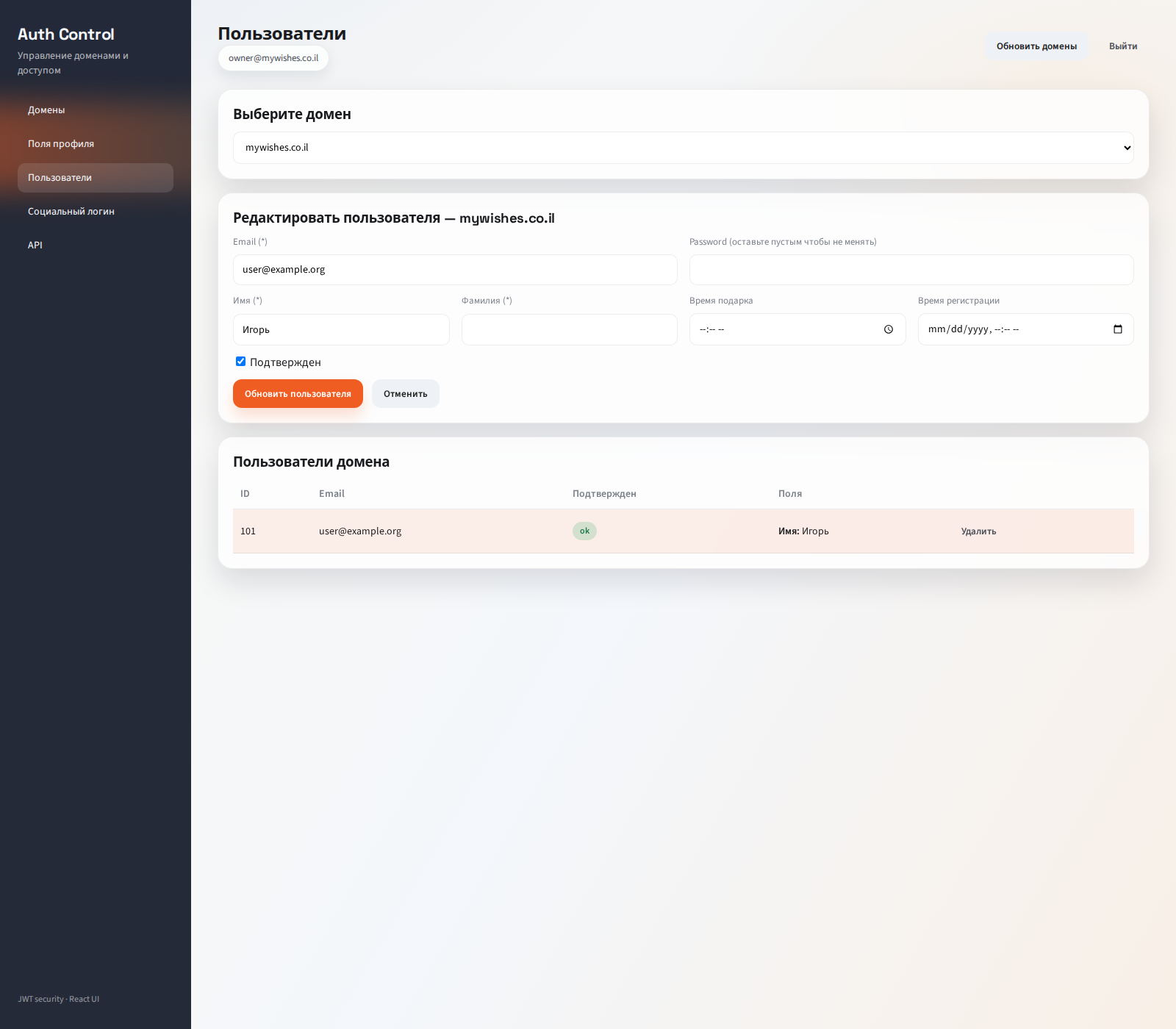
Task: Open the clock picker in Время подарка
Action: click(889, 329)
